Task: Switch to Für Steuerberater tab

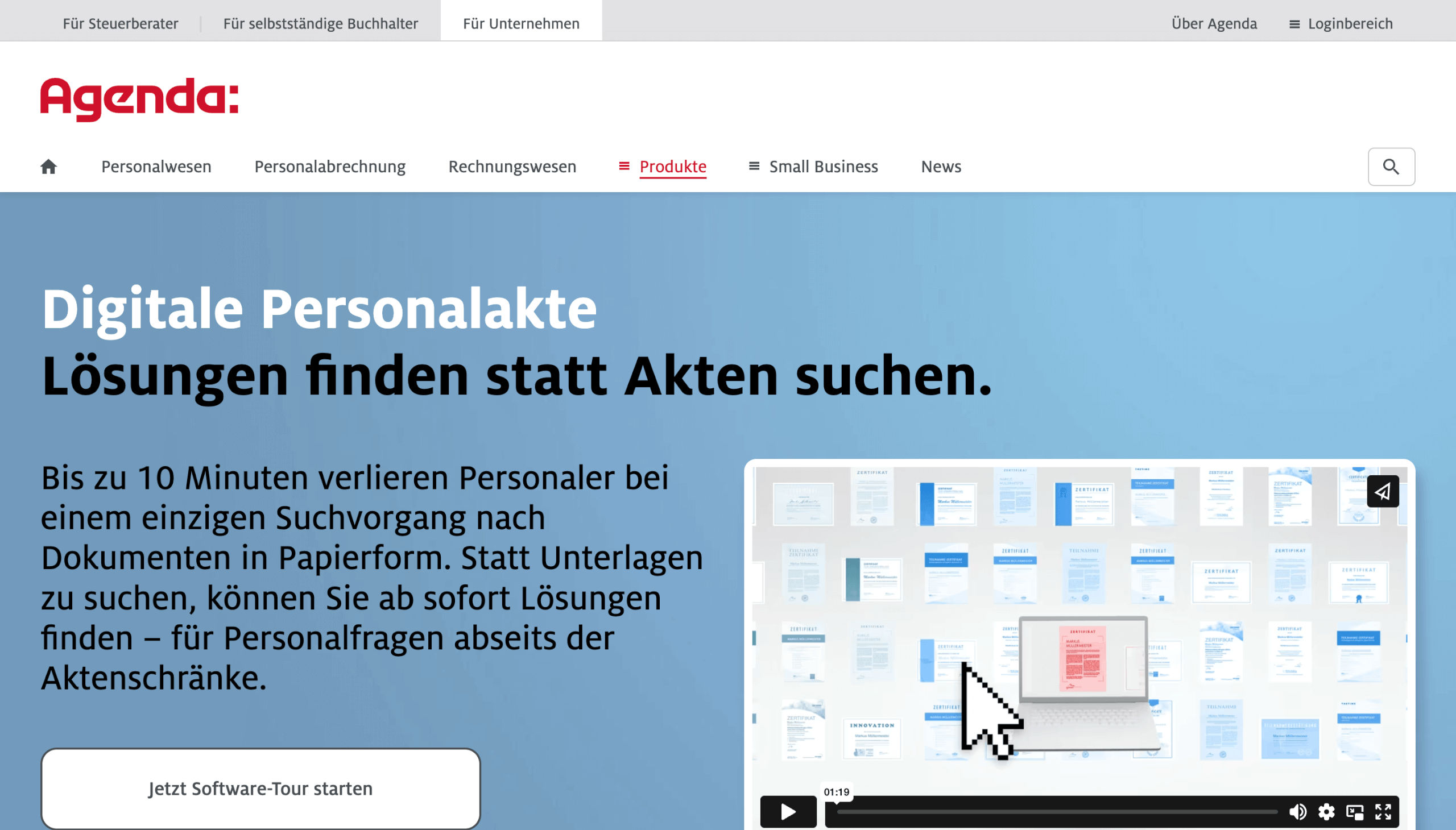Action: click(x=121, y=23)
